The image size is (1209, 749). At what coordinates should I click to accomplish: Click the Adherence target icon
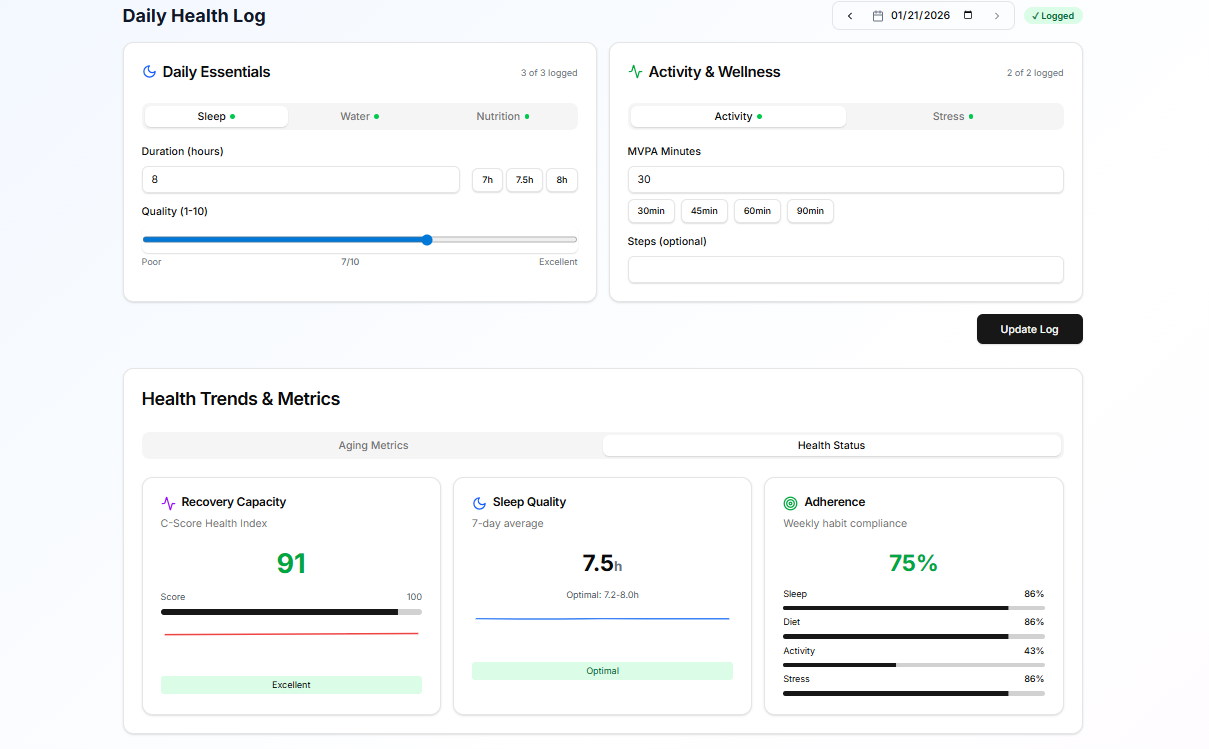point(791,503)
